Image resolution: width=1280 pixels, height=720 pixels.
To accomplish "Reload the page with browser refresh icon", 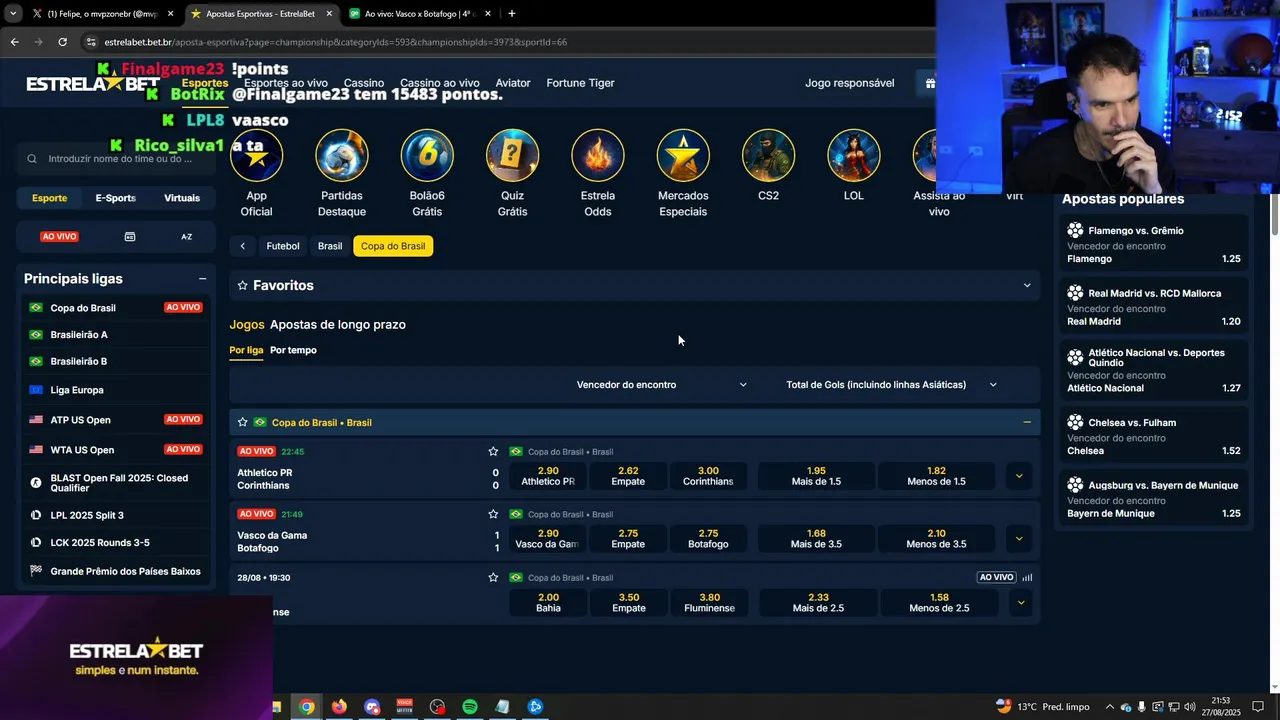I will point(62,42).
